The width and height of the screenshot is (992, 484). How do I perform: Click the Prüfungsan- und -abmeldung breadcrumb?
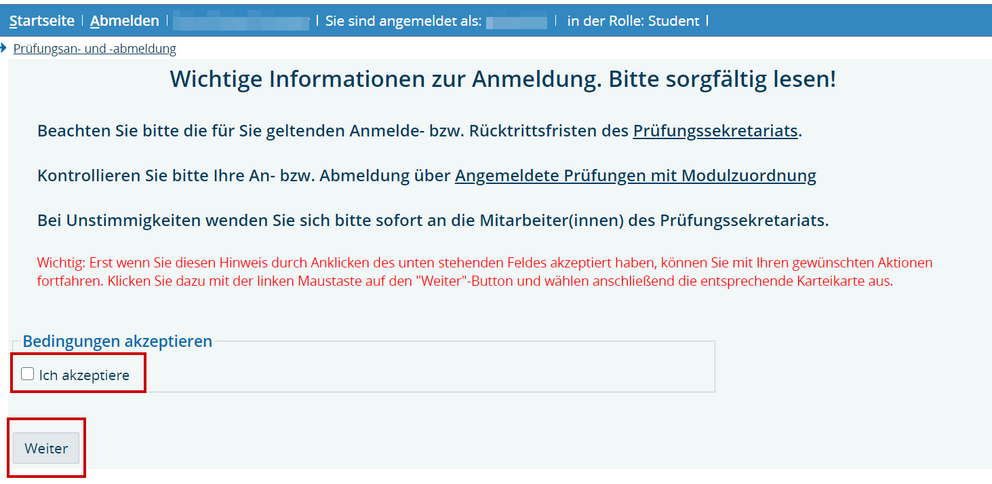coord(94,48)
